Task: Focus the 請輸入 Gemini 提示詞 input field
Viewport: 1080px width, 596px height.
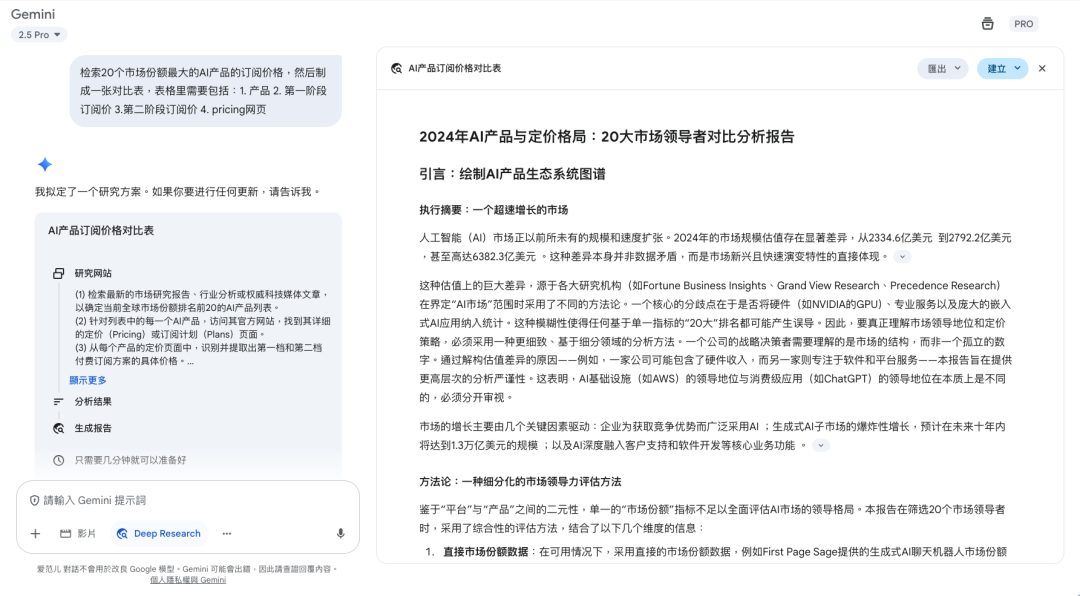Action: point(188,500)
